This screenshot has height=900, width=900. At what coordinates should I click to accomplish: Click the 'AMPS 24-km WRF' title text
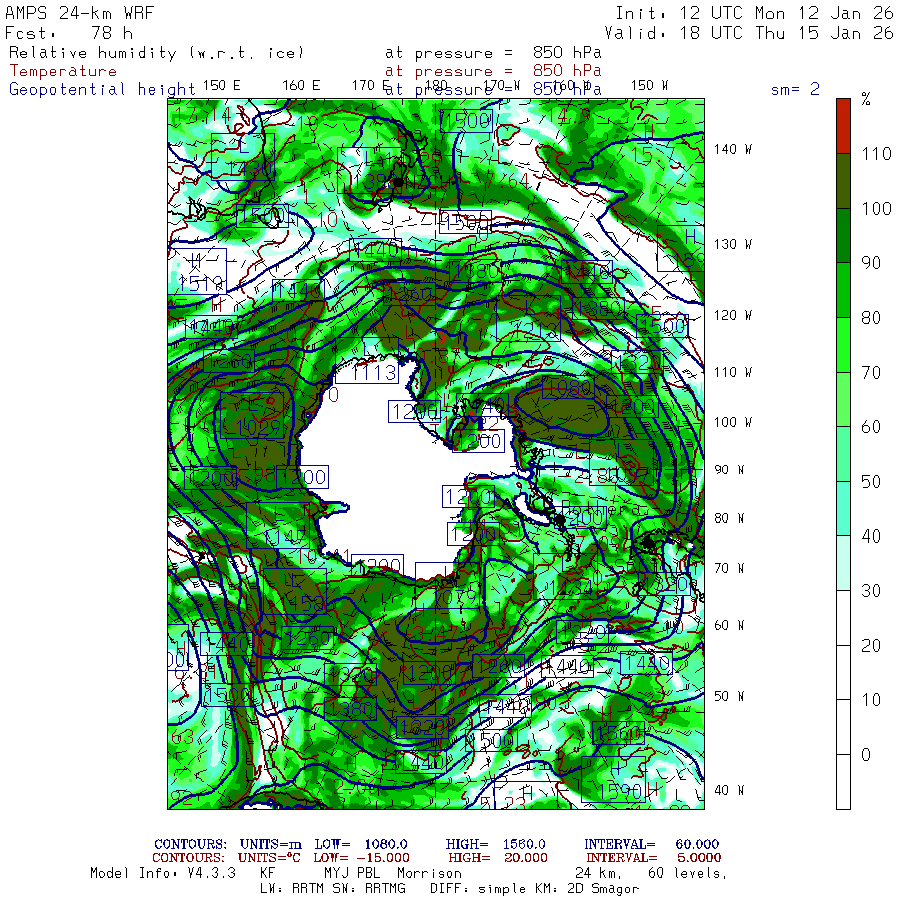79,13
